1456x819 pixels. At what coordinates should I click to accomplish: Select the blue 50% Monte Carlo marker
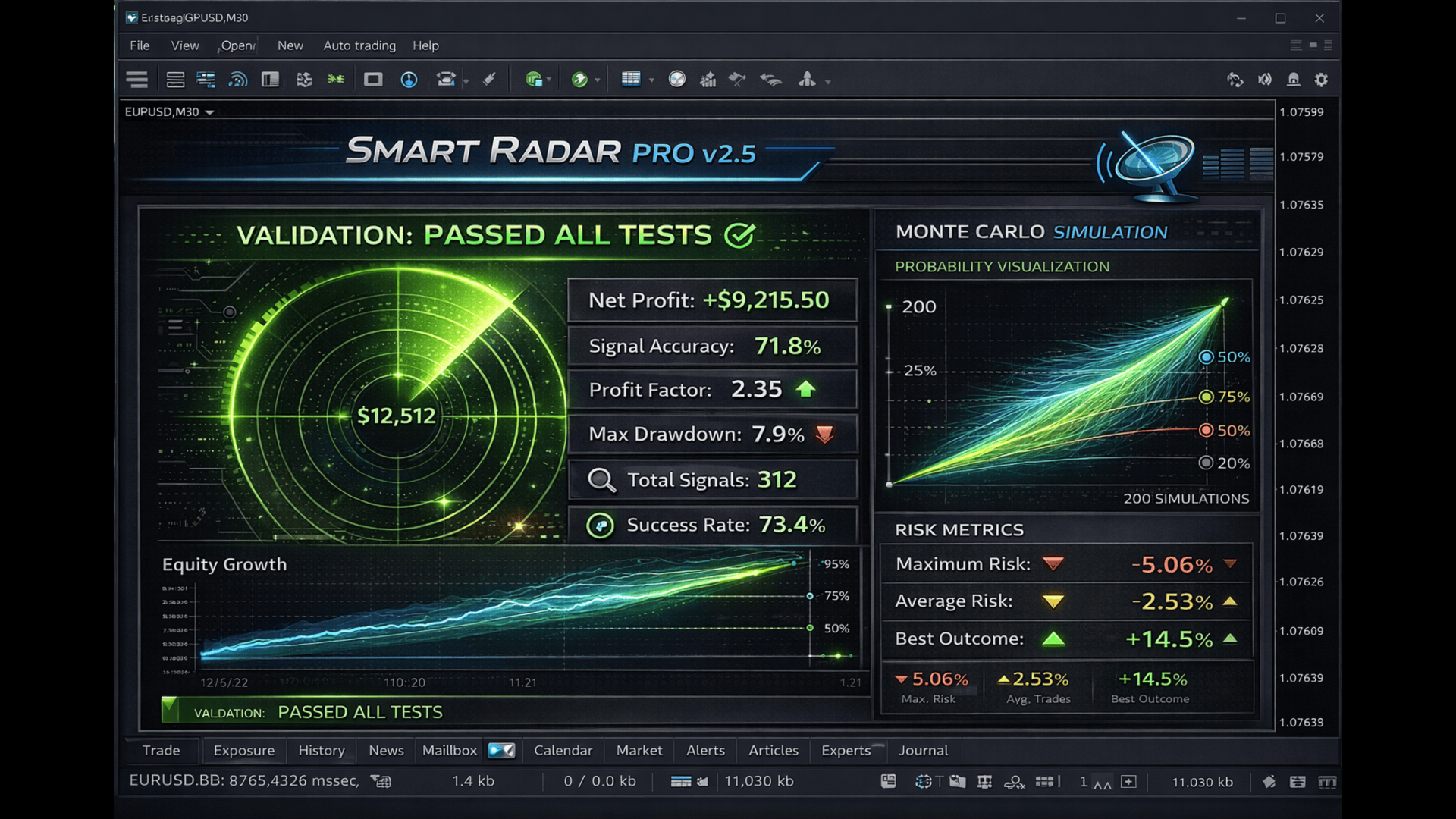pos(1206,357)
